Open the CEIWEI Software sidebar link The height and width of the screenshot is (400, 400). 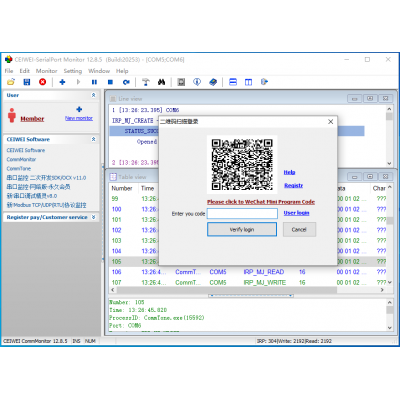[x=26, y=150]
